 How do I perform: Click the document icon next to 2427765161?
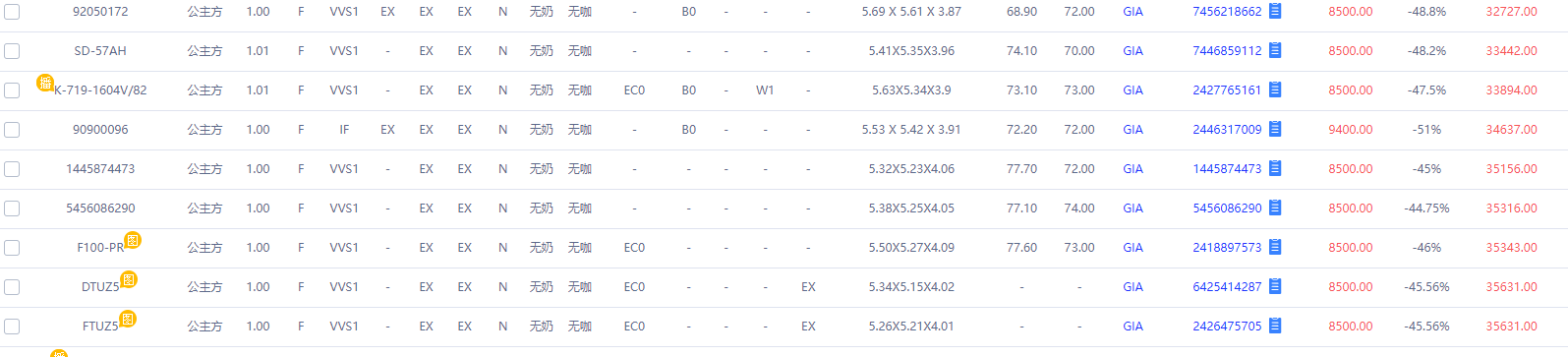click(x=1275, y=89)
